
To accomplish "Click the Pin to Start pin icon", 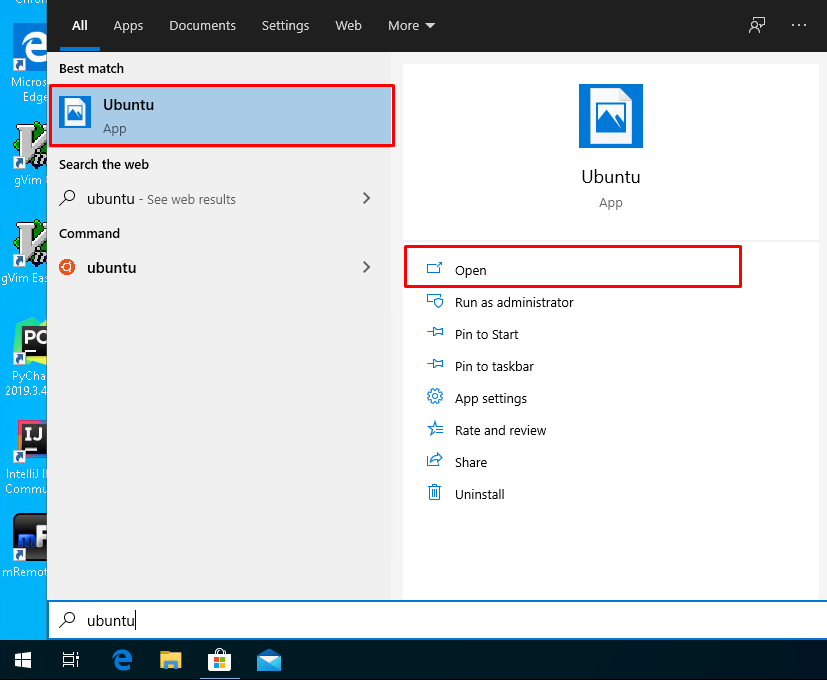I will [435, 332].
